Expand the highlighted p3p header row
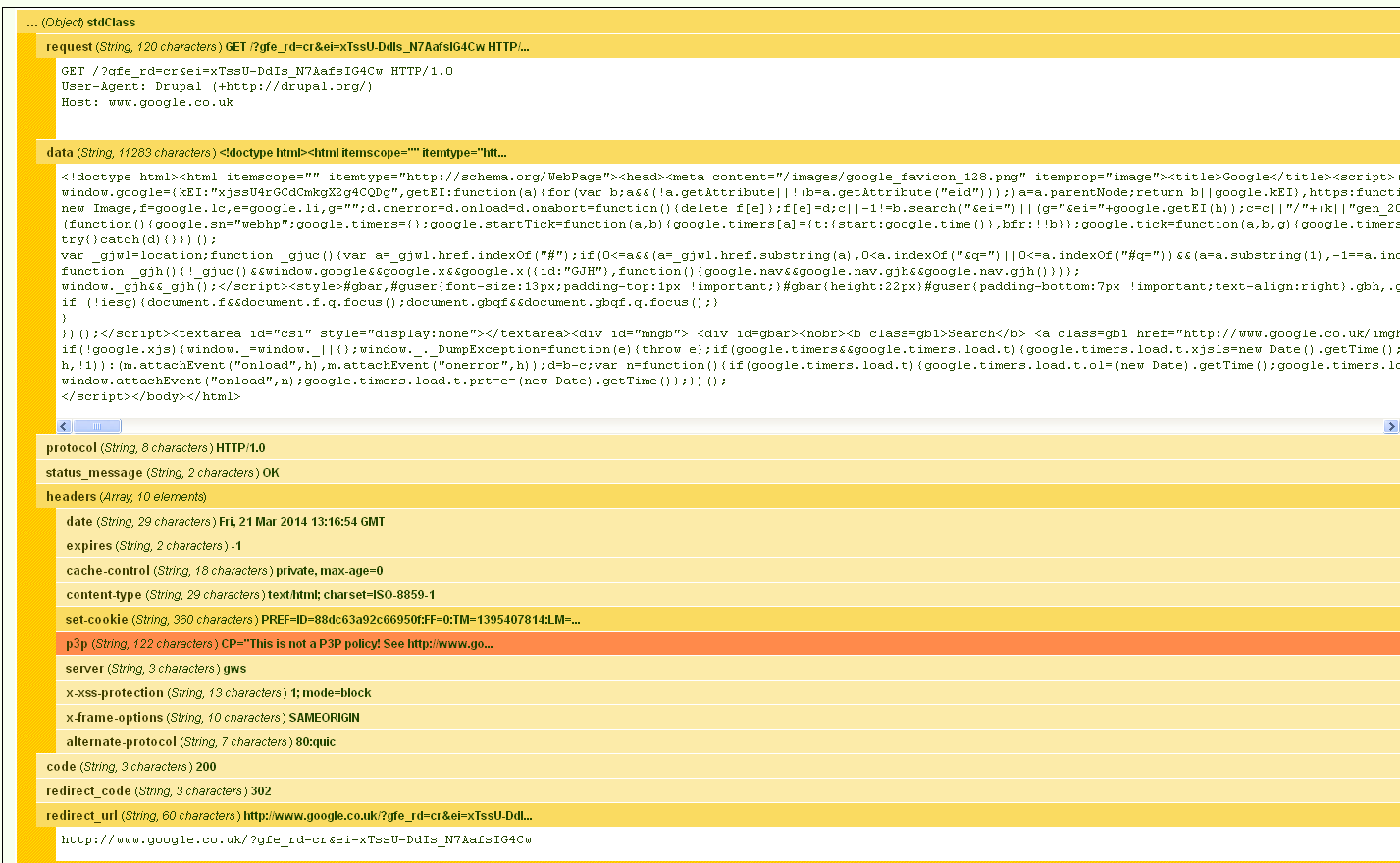Viewport: 1400px width, 863px height. (x=728, y=643)
